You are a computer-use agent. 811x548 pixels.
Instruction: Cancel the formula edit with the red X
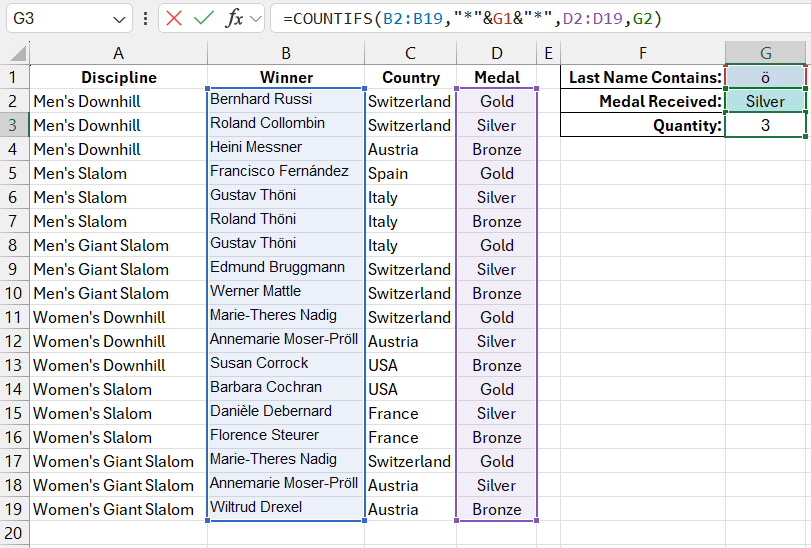[x=174, y=19]
